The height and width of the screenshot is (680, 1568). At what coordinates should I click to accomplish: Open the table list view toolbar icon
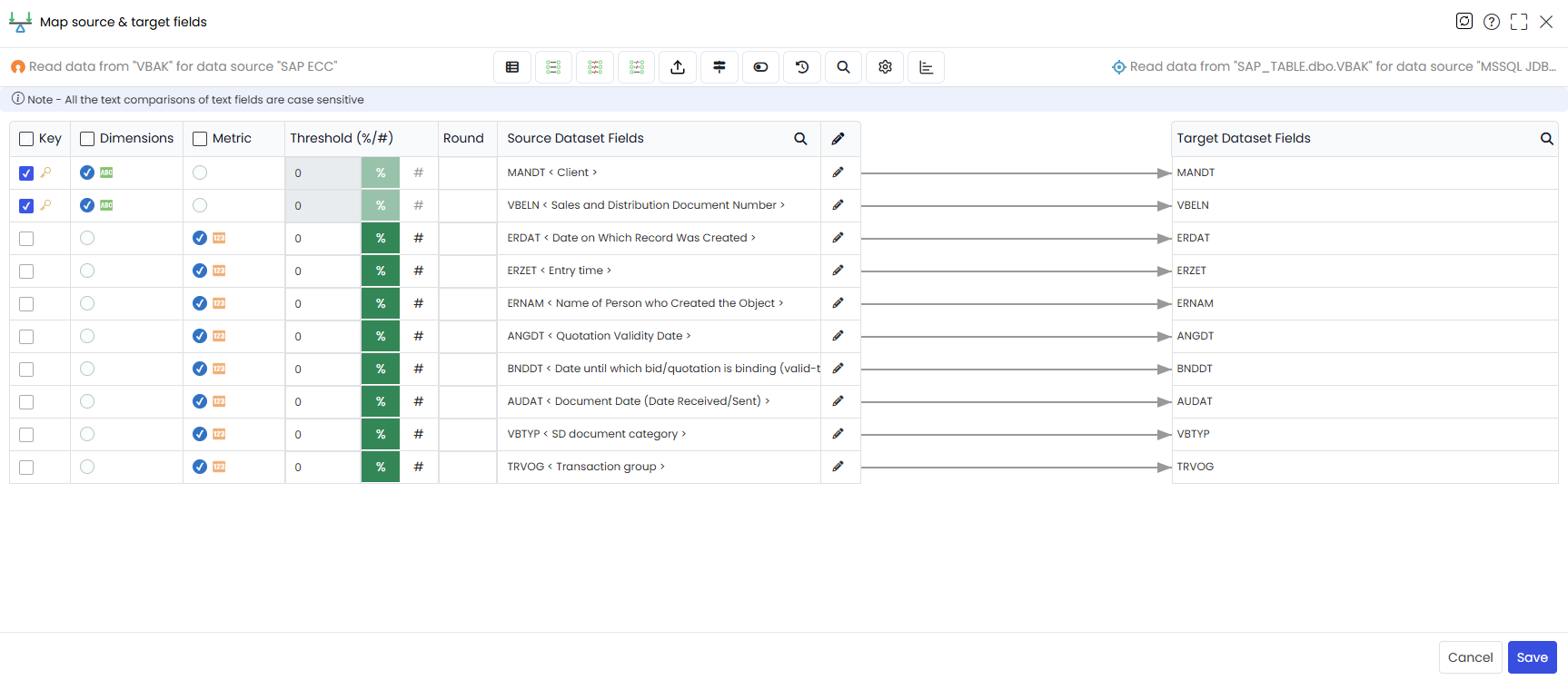point(512,67)
